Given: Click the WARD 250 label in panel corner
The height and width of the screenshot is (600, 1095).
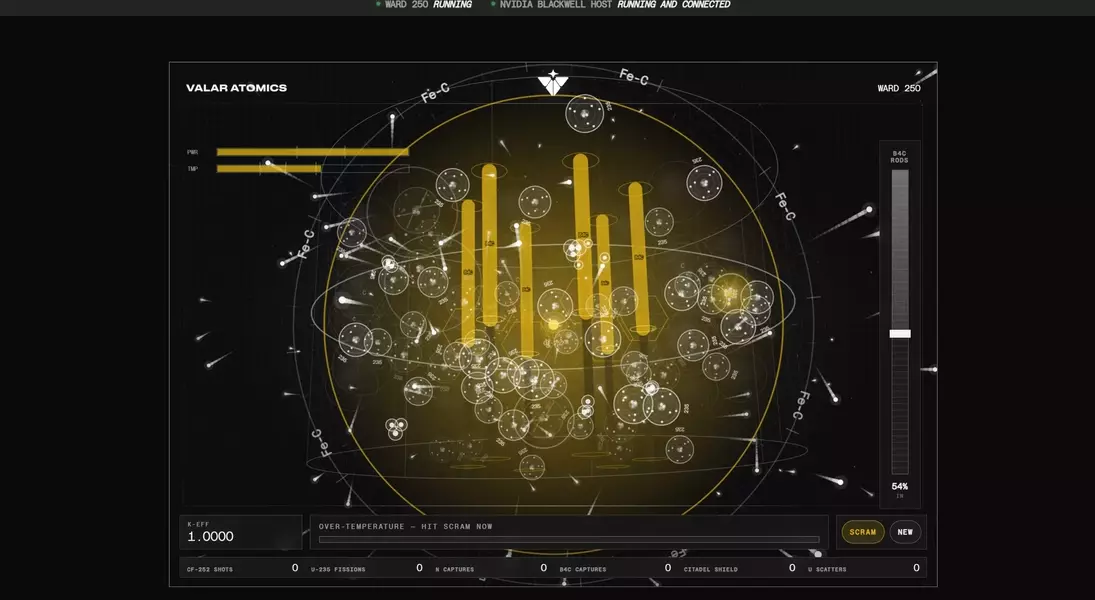Looking at the screenshot, I should [899, 88].
